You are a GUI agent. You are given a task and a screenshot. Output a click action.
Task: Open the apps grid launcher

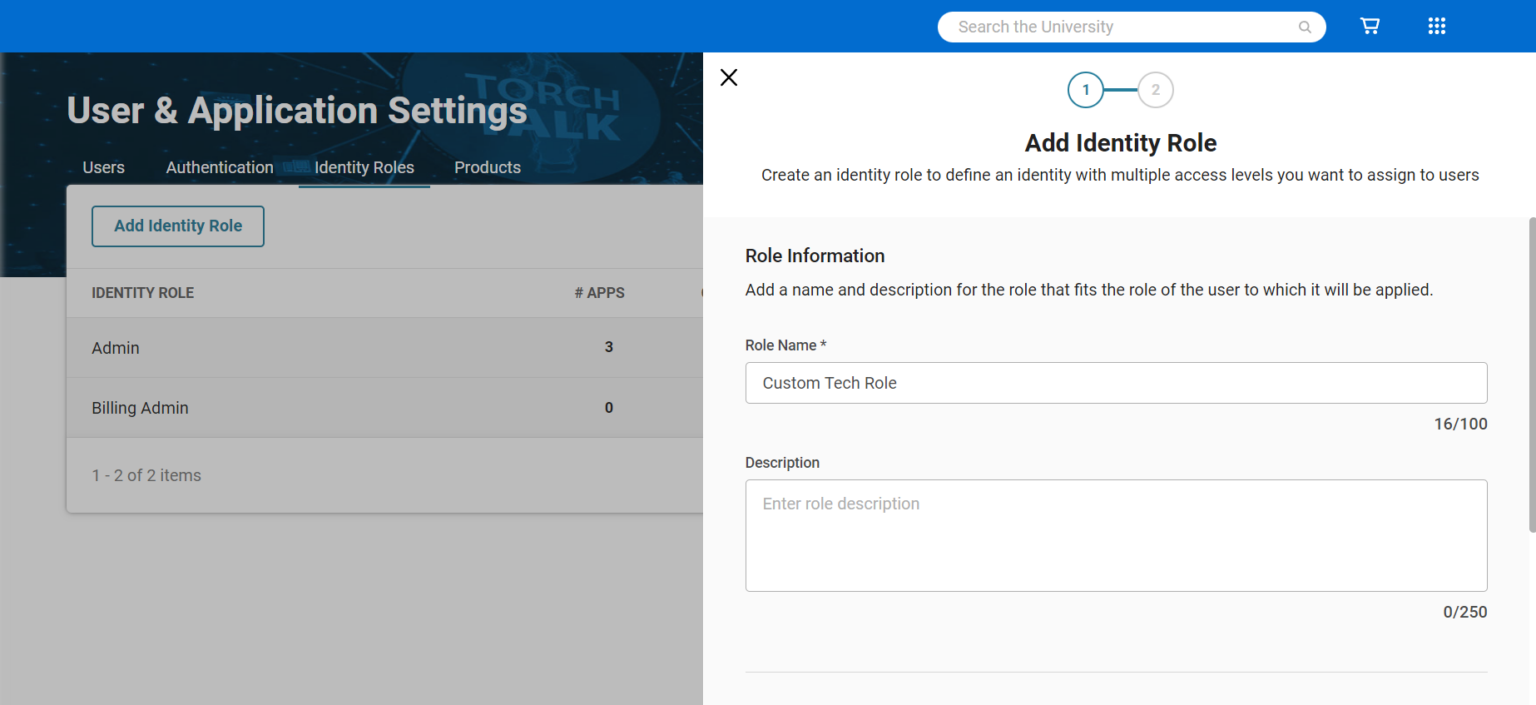pos(1437,26)
